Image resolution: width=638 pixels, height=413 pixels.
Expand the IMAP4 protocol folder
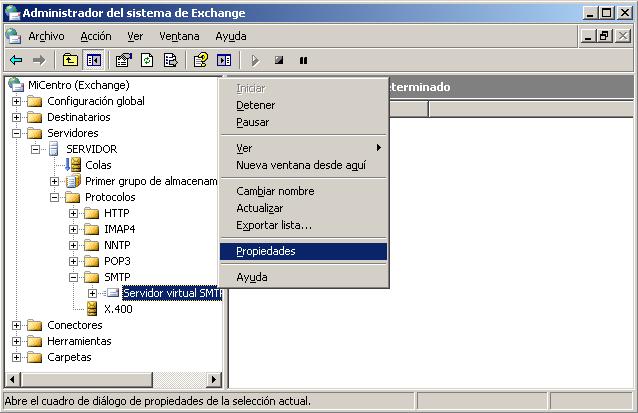click(x=73, y=229)
